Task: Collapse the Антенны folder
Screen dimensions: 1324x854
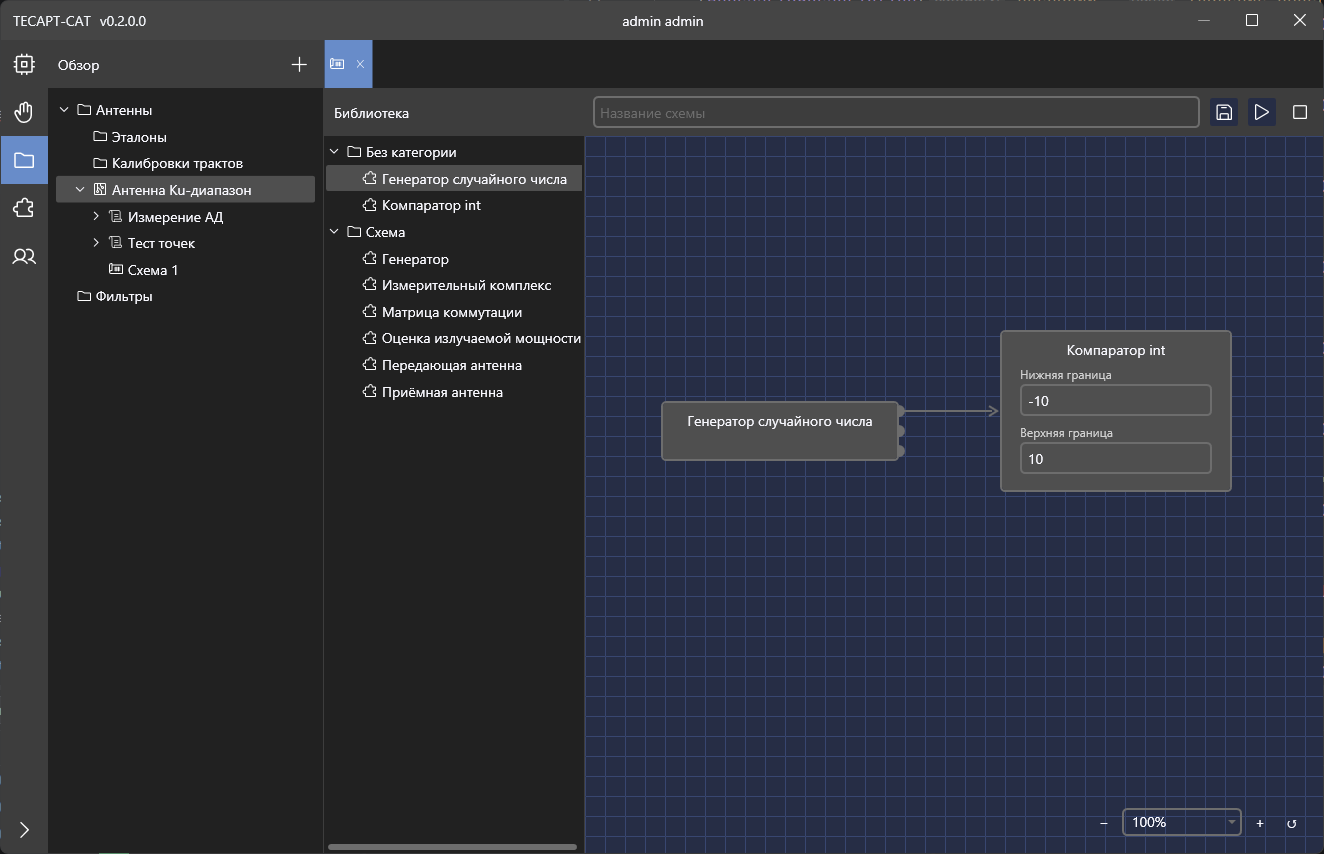Action: point(64,110)
